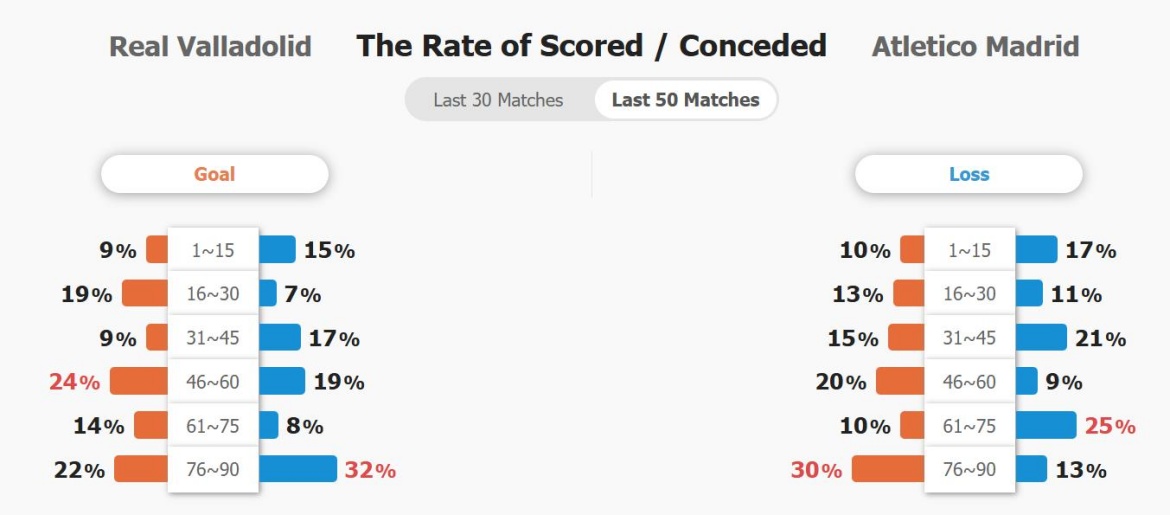
Task: Click the blue 21% Loss bar at 31~45
Action: [1041, 337]
